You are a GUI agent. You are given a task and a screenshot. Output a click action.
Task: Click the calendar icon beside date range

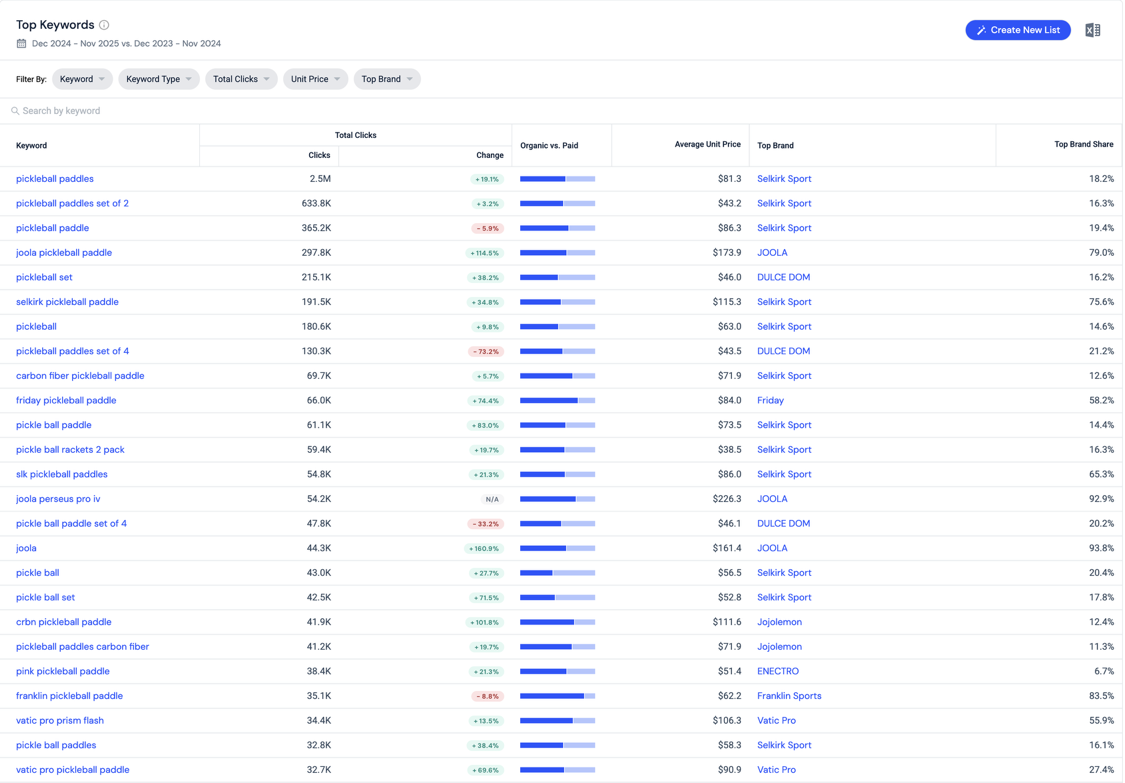pos(22,44)
